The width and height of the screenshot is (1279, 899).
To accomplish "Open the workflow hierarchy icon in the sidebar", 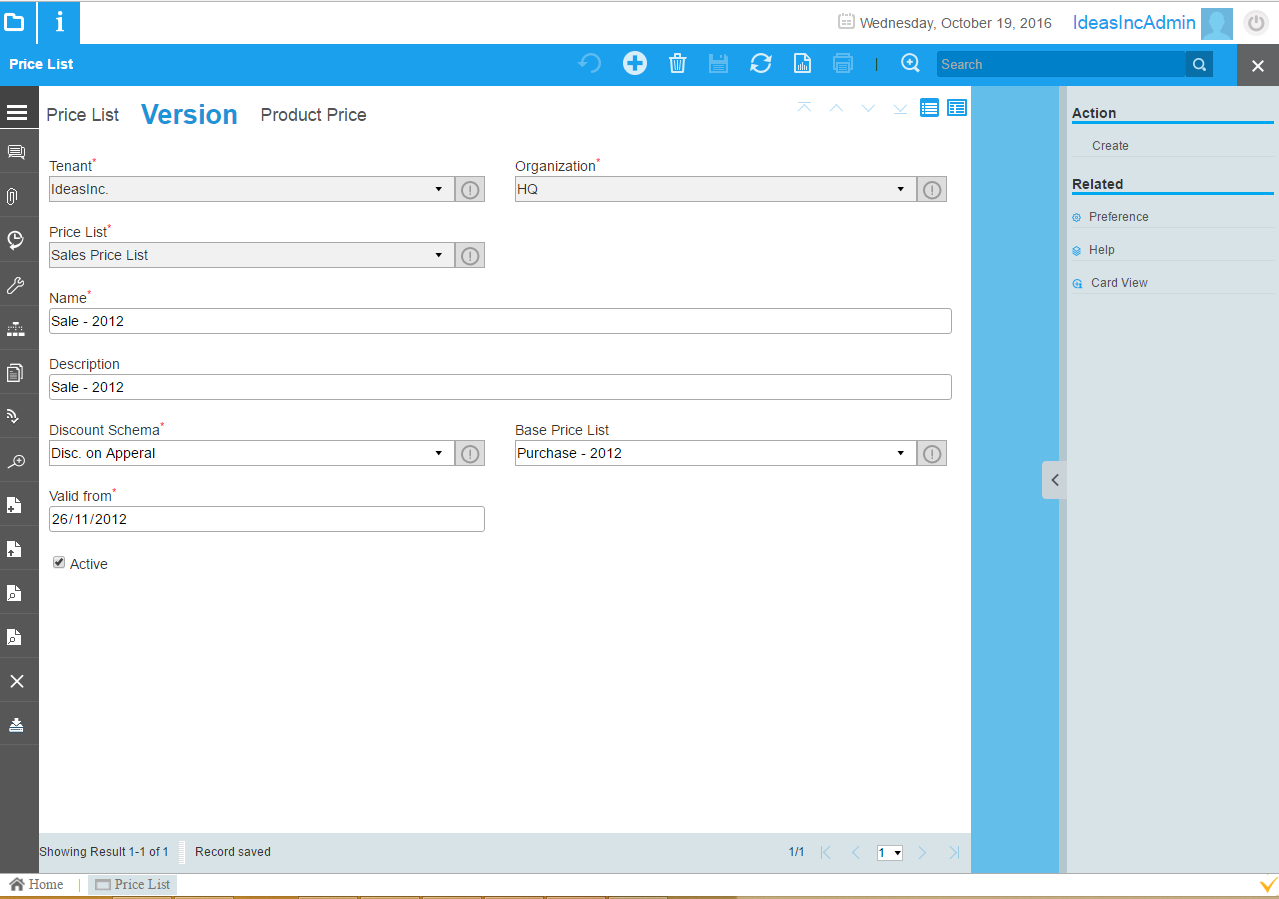I will click(16, 329).
